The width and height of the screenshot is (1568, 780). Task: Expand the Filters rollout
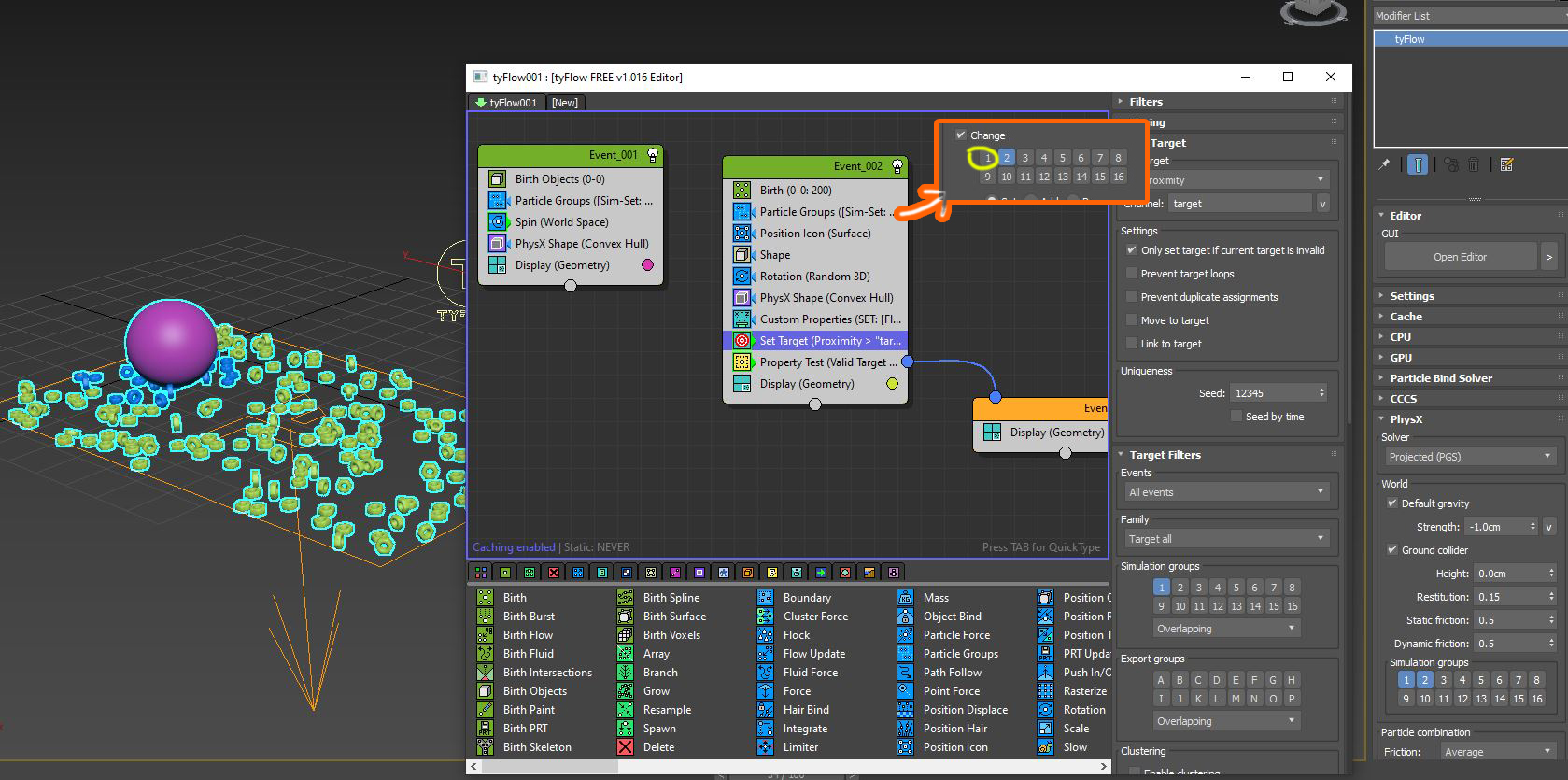(x=1146, y=102)
